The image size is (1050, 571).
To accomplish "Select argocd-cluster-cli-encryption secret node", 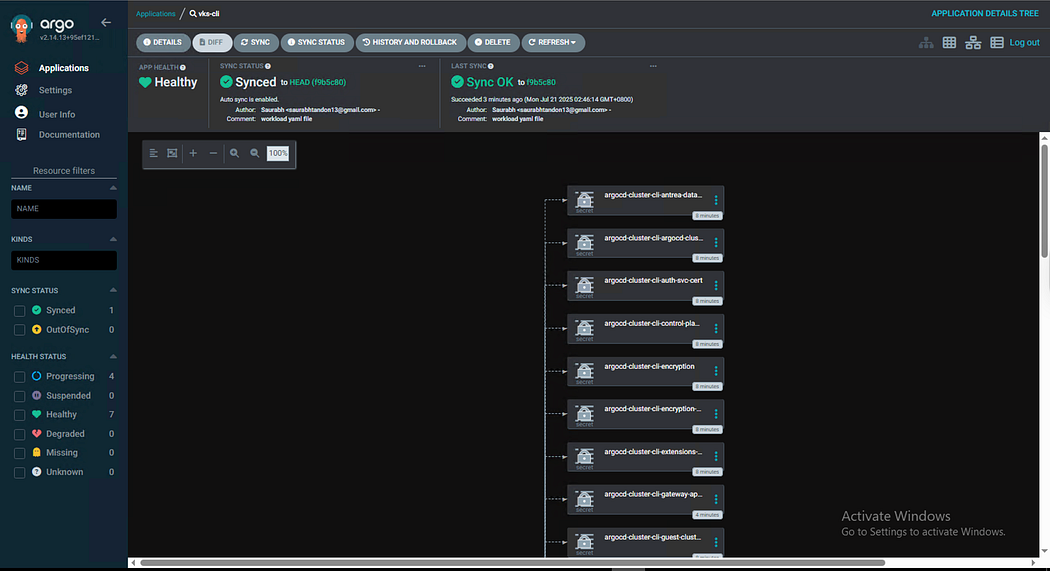I will (646, 372).
